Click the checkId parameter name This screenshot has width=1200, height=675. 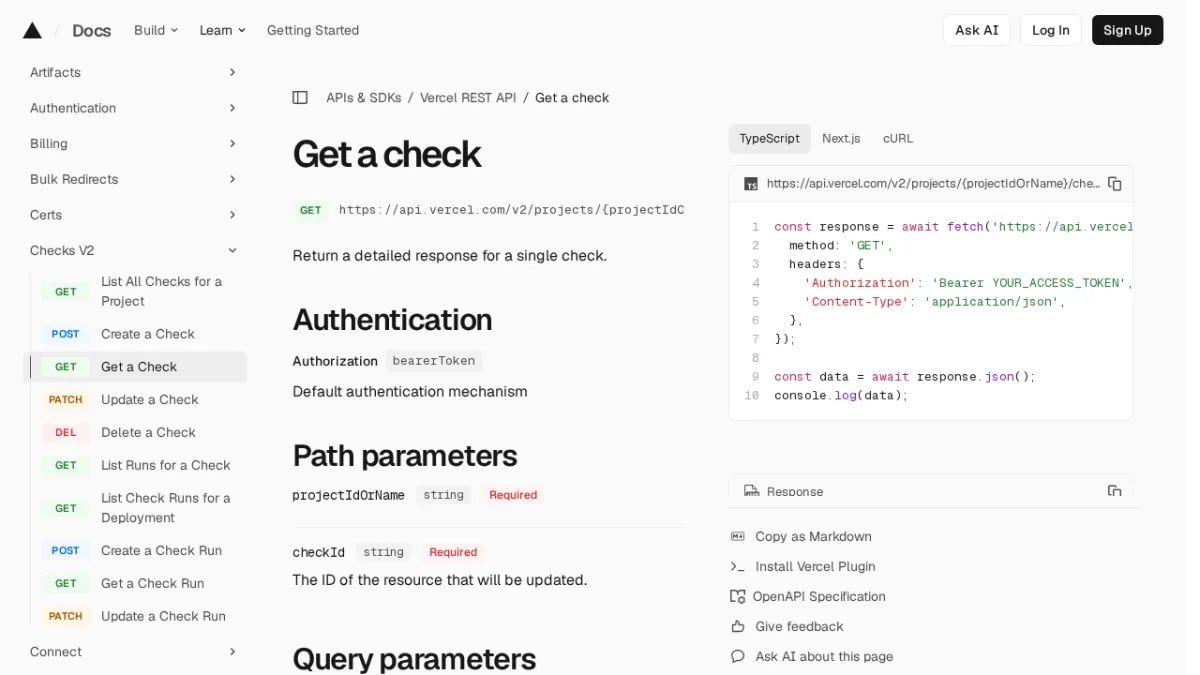(318, 552)
